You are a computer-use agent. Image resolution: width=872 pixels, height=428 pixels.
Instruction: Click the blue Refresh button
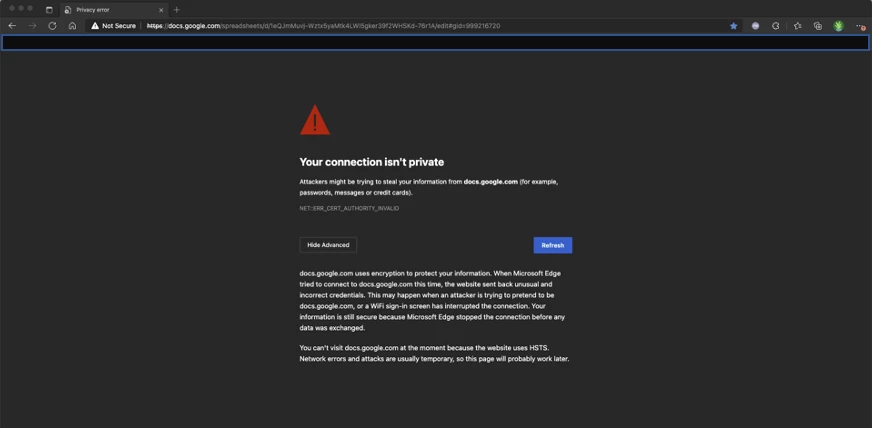(x=553, y=245)
